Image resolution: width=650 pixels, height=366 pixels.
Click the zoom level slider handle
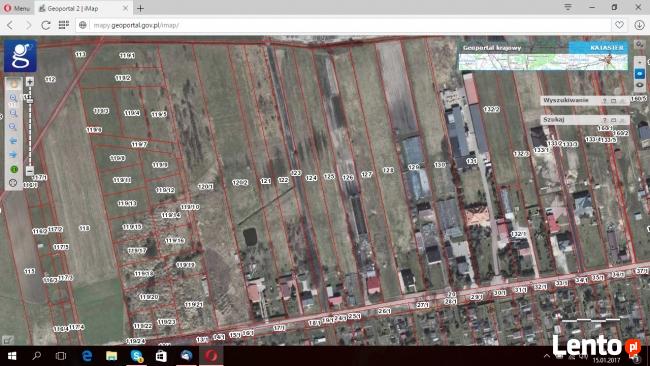pos(29,101)
